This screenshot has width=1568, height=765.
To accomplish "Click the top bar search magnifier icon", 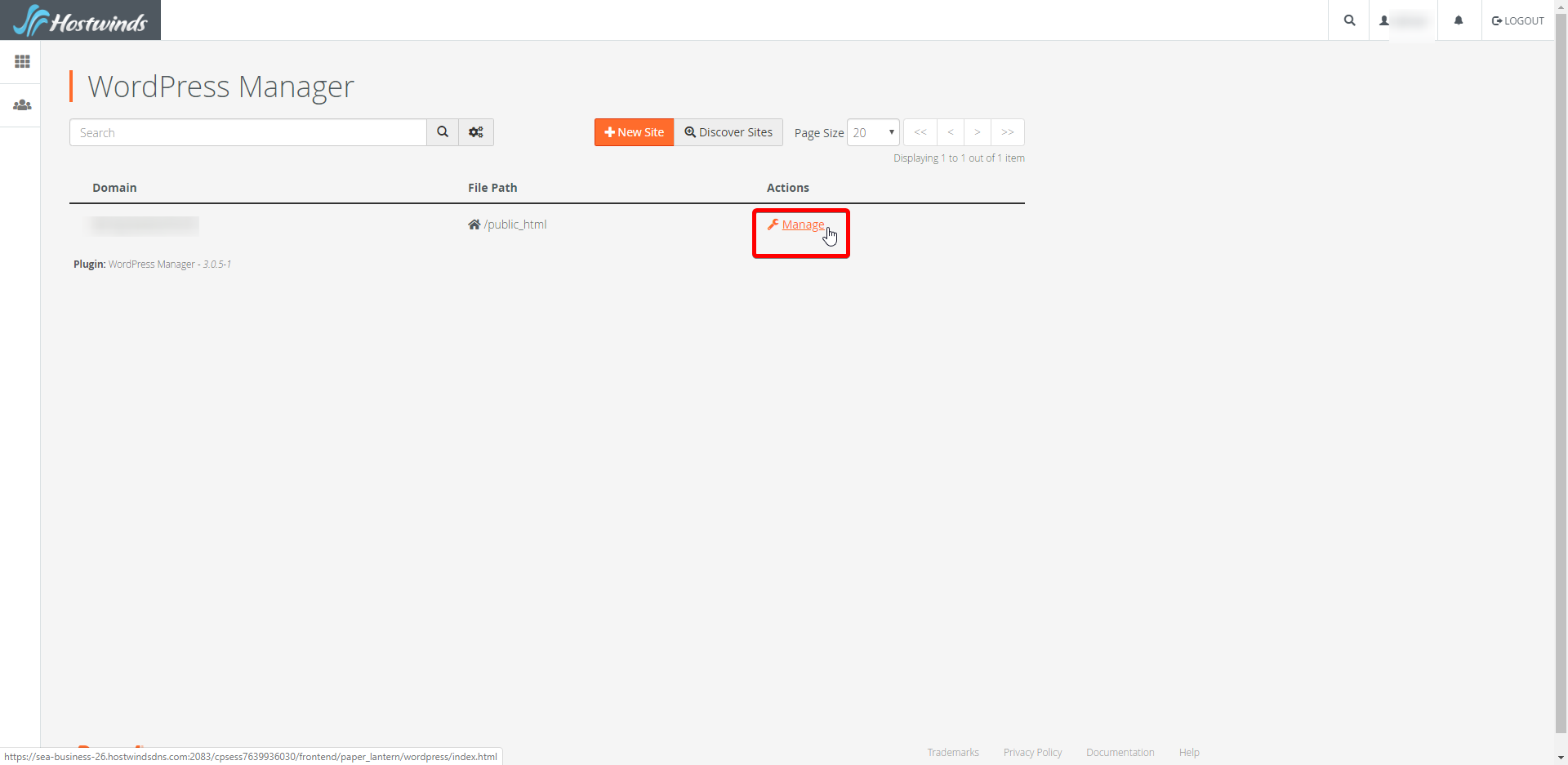I will pos(1349,20).
